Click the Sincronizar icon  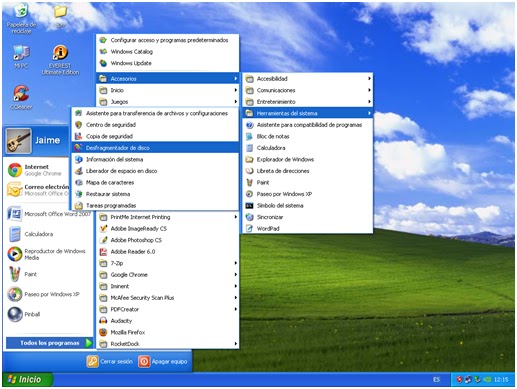pyautogui.click(x=249, y=217)
